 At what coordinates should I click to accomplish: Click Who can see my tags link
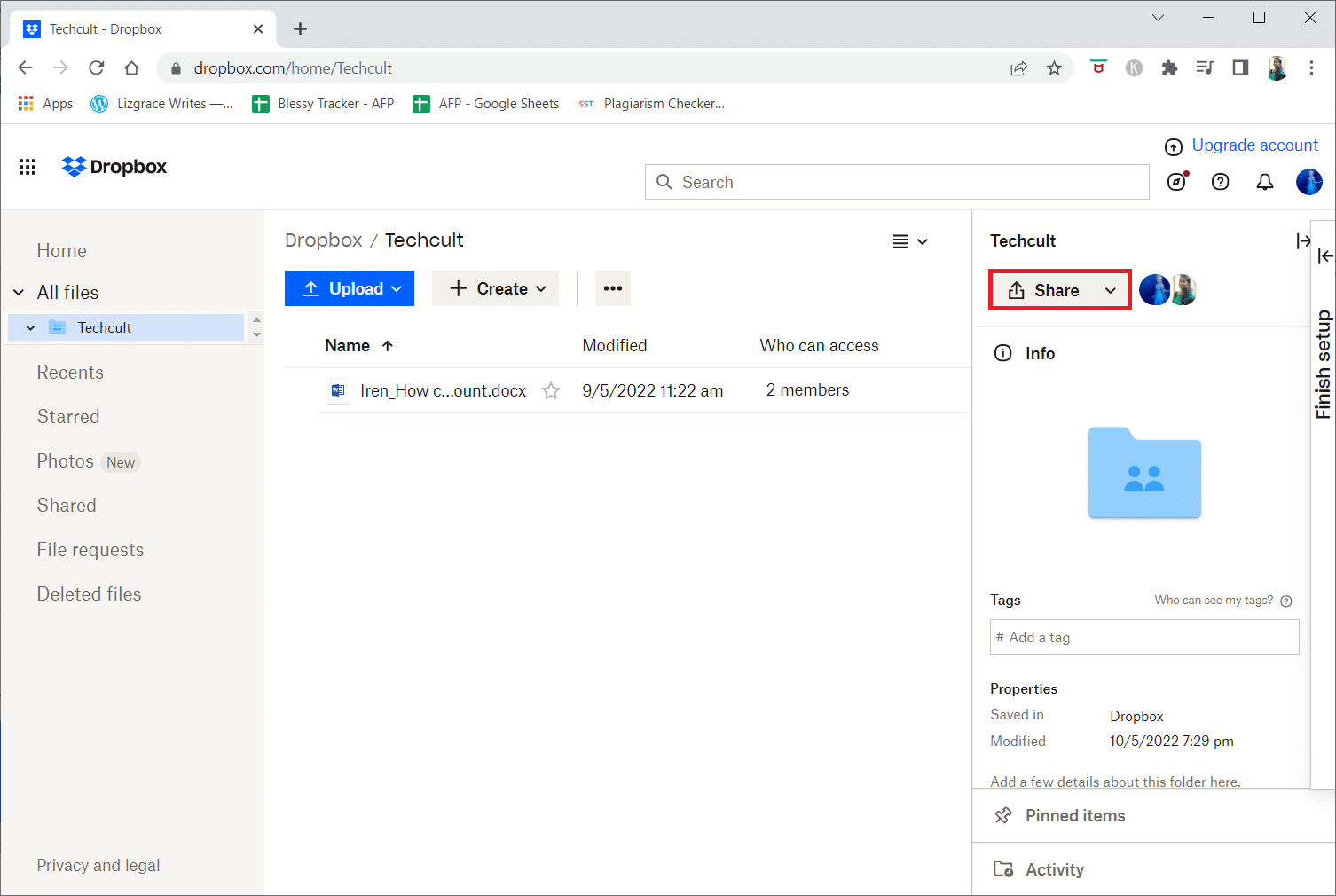pos(1214,601)
